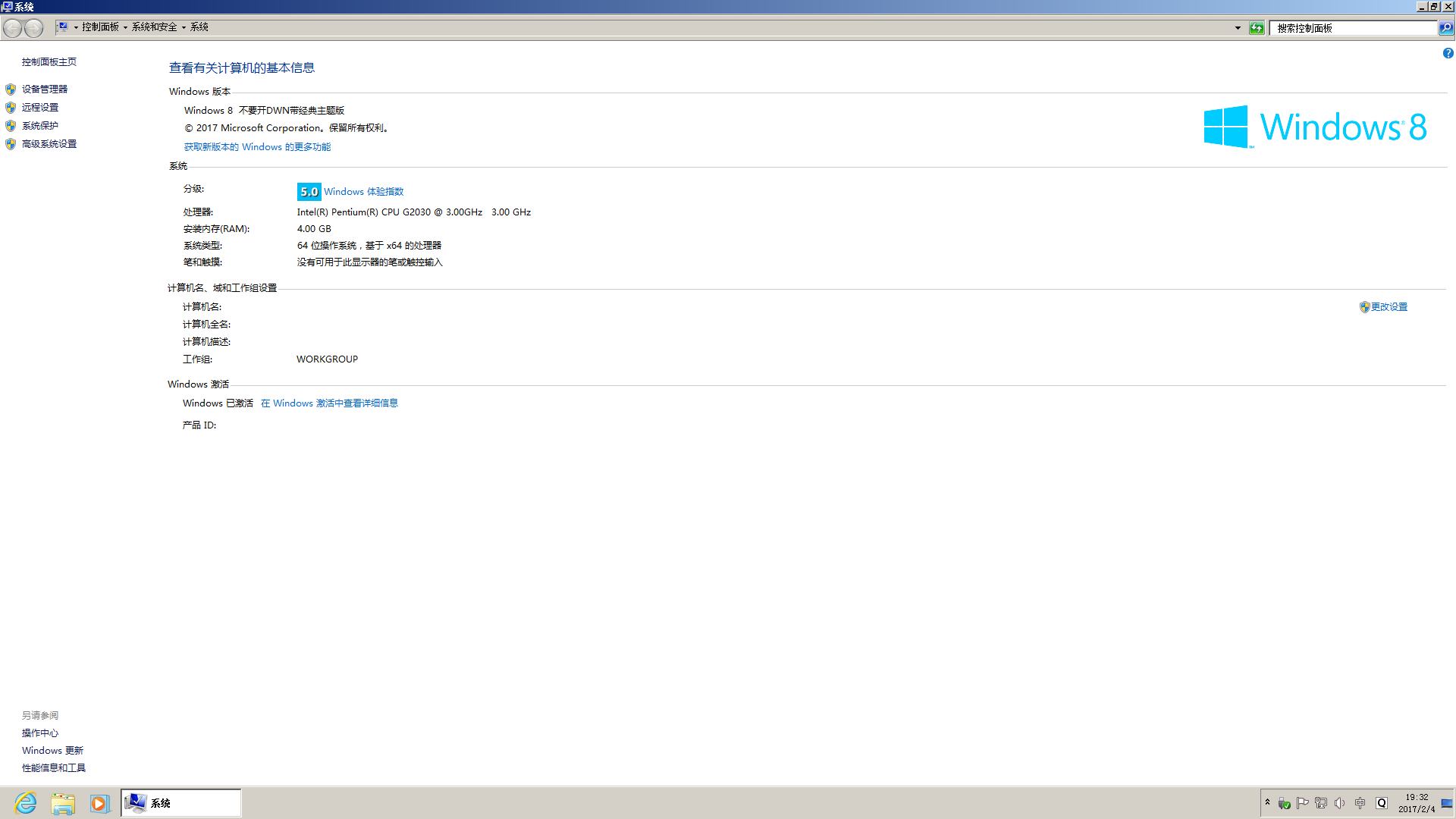
Task: Click the help question mark icon
Action: click(1448, 53)
